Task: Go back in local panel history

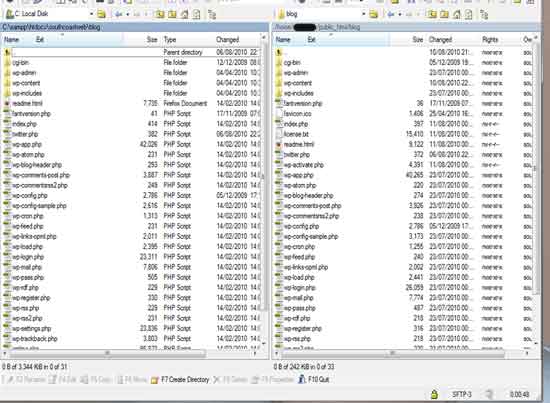Action: [x=118, y=14]
